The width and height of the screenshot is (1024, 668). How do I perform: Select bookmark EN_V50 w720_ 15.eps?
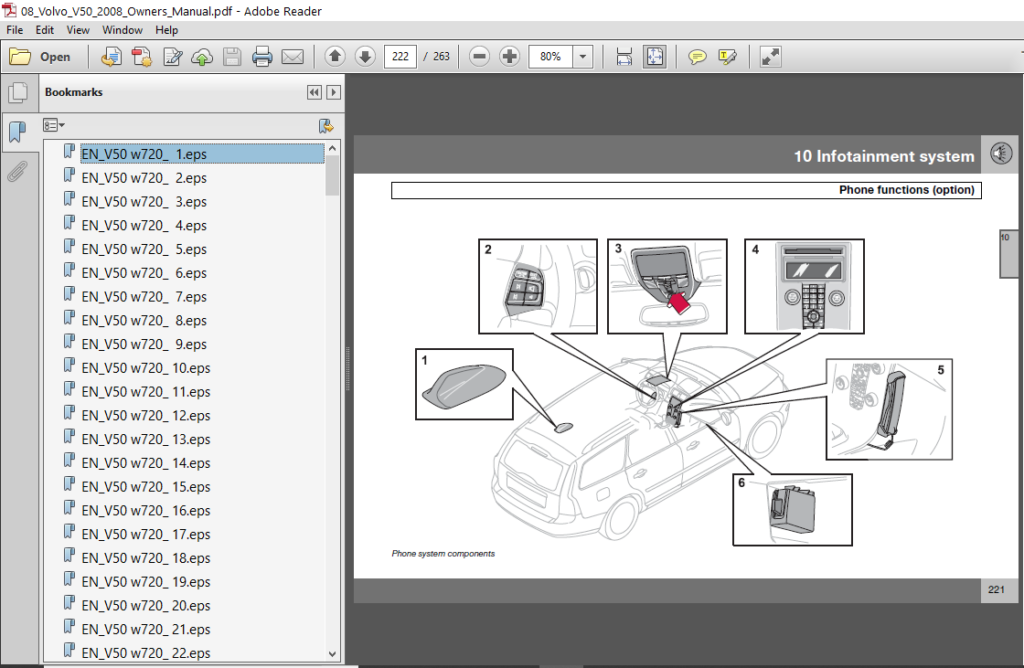coord(146,486)
